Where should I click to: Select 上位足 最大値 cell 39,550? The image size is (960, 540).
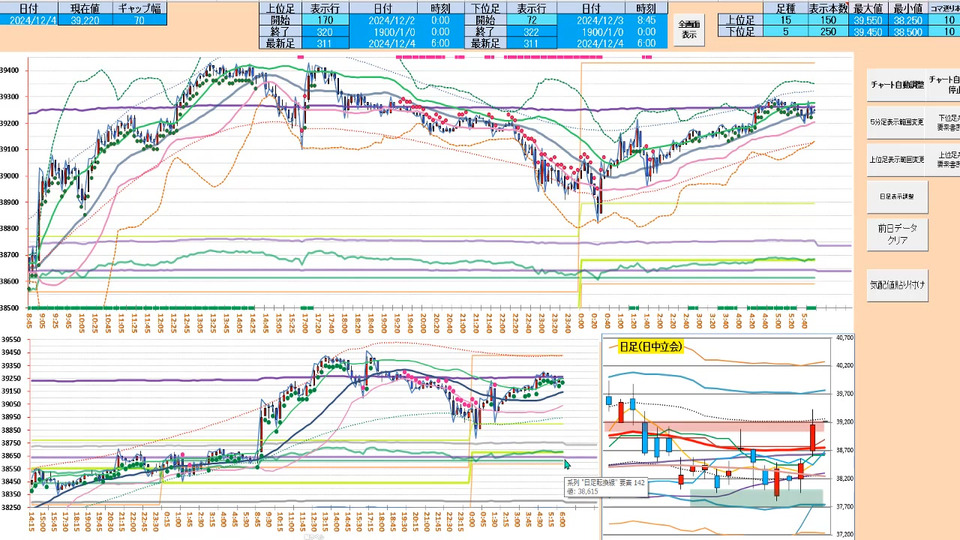tap(868, 20)
